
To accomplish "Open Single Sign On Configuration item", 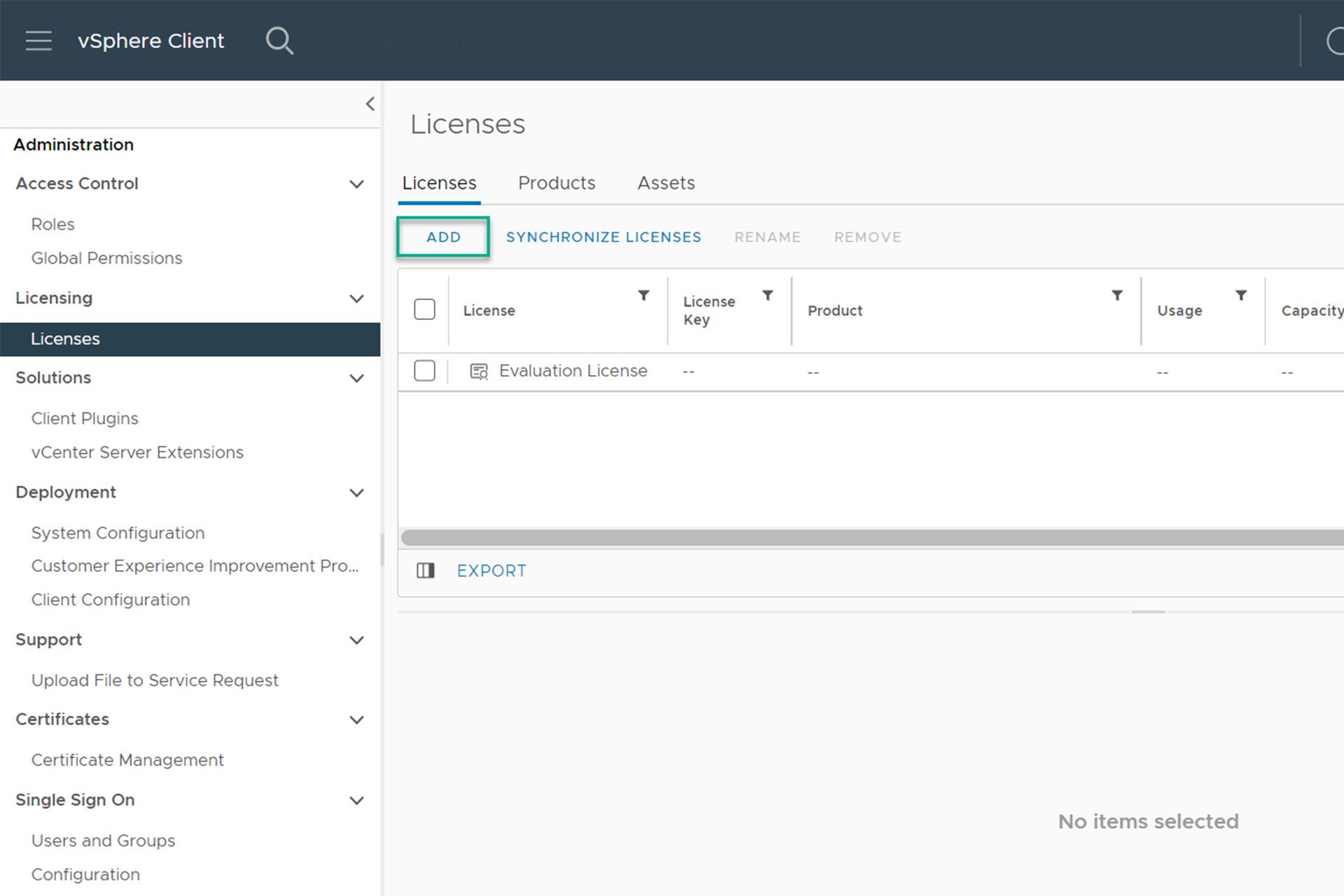I will pyautogui.click(x=85, y=875).
